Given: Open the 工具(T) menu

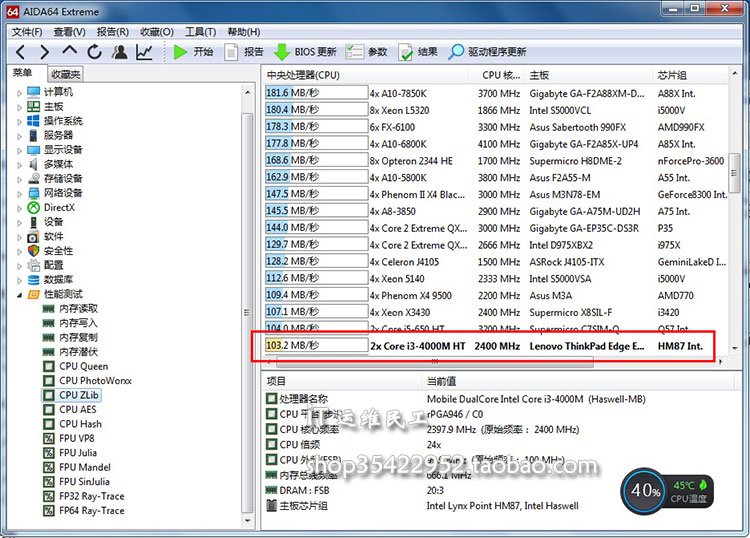Looking at the screenshot, I should (201, 32).
